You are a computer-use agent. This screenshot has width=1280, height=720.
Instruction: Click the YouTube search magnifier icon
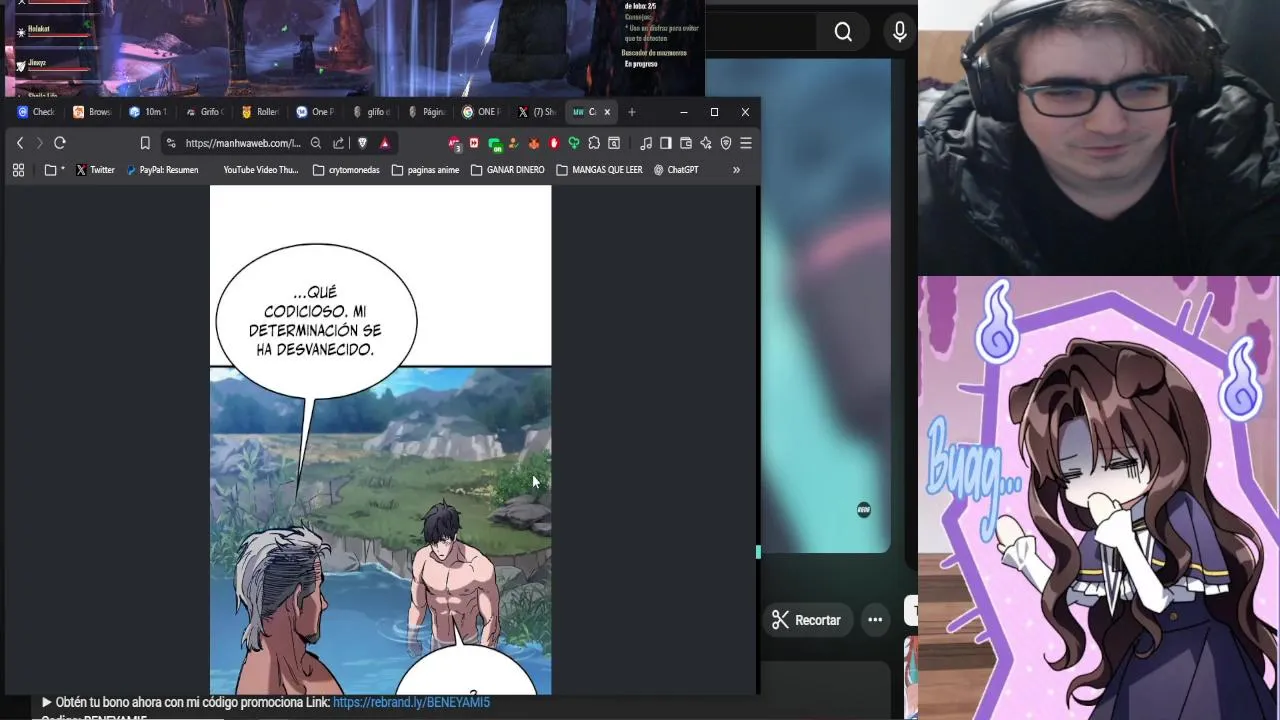coord(843,32)
